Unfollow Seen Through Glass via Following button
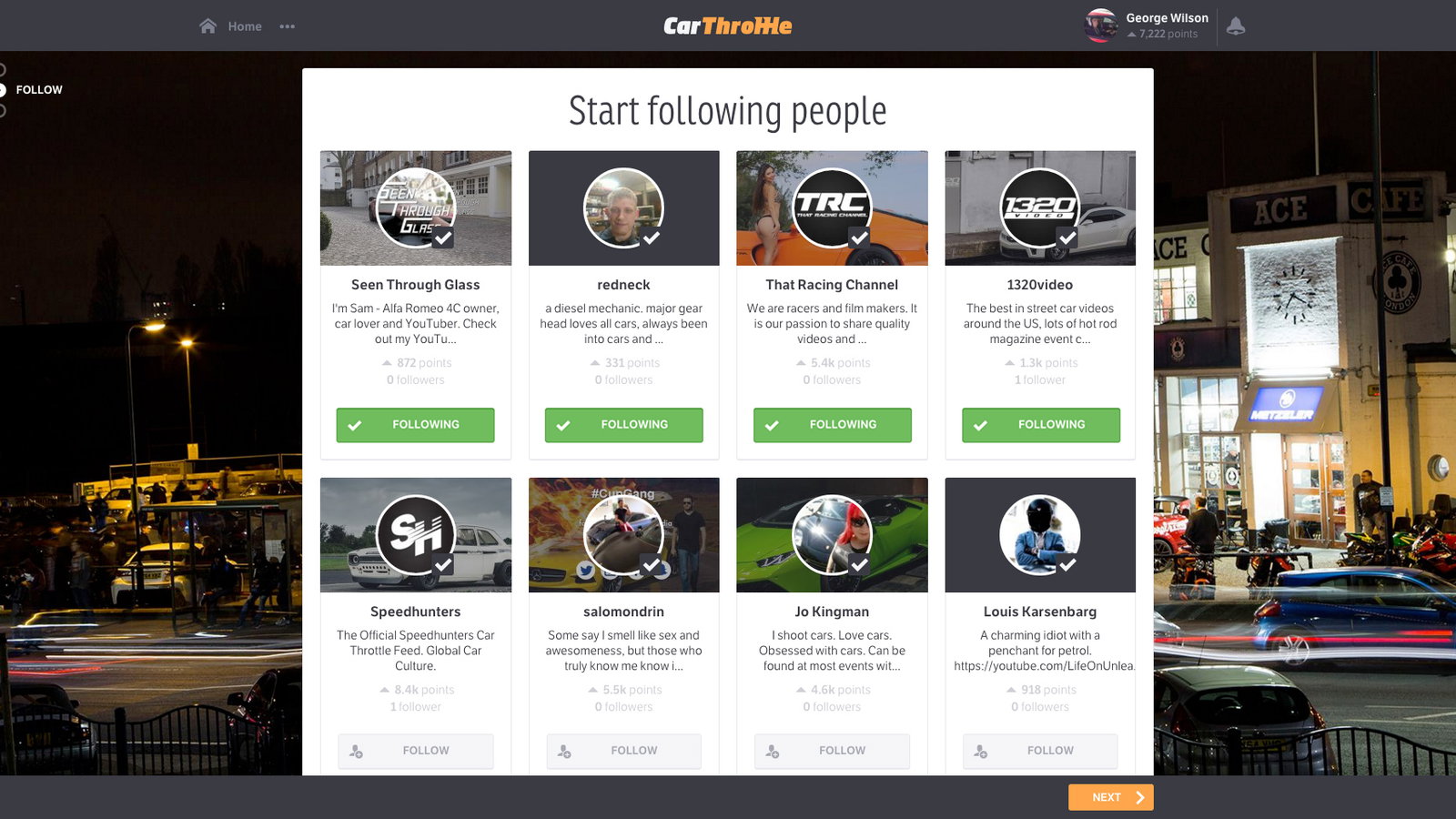The image size is (1456, 819). 415,425
